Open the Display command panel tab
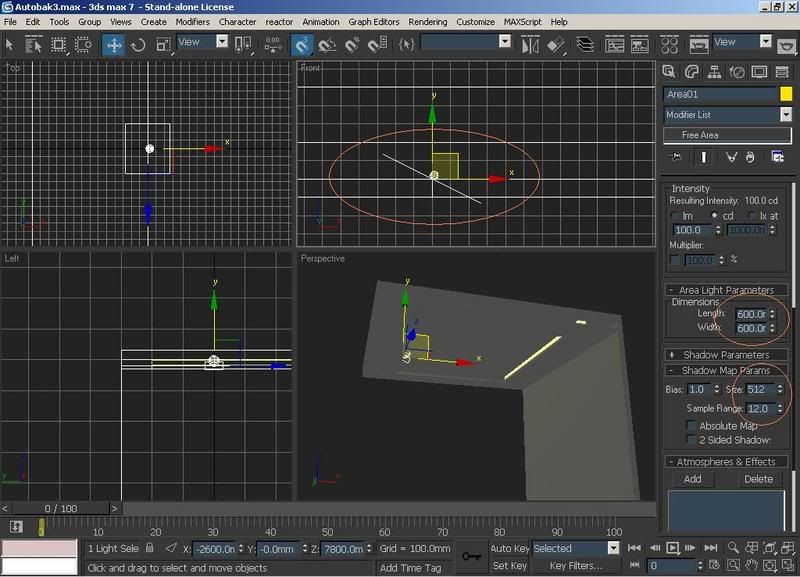This screenshot has height=577, width=800. point(760,72)
